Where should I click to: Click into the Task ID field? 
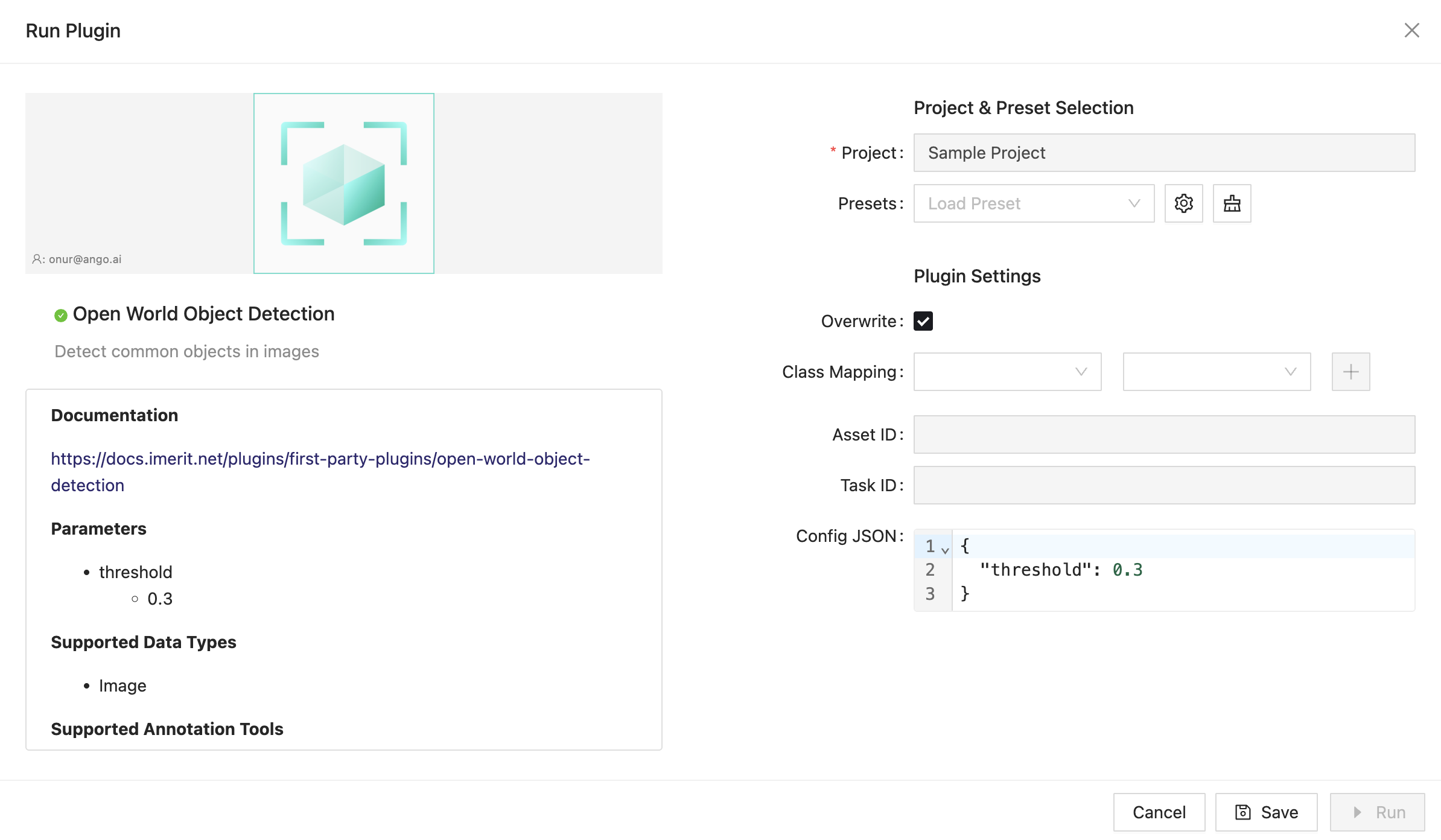[x=1163, y=485]
